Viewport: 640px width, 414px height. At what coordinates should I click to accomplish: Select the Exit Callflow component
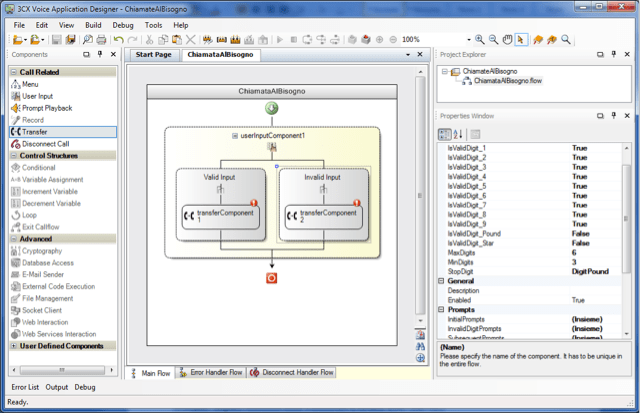[35, 227]
